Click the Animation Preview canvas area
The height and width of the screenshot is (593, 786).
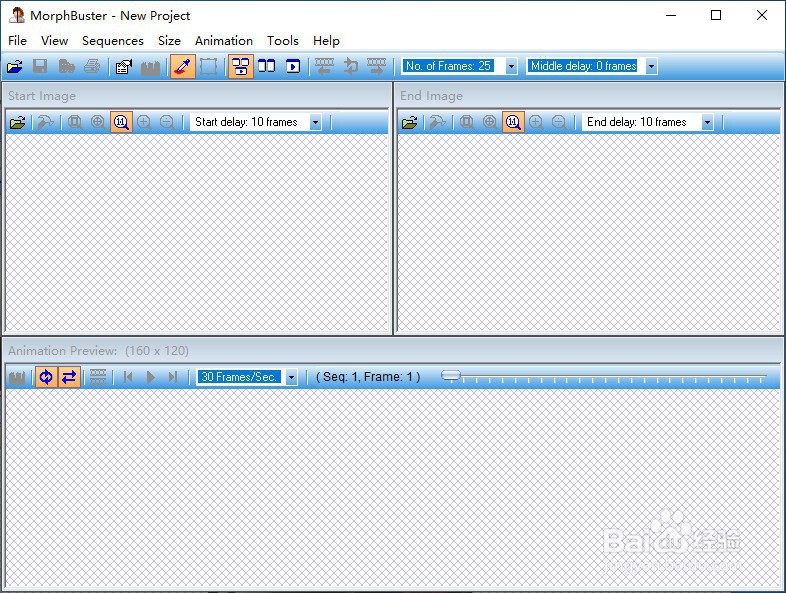tap(393, 488)
